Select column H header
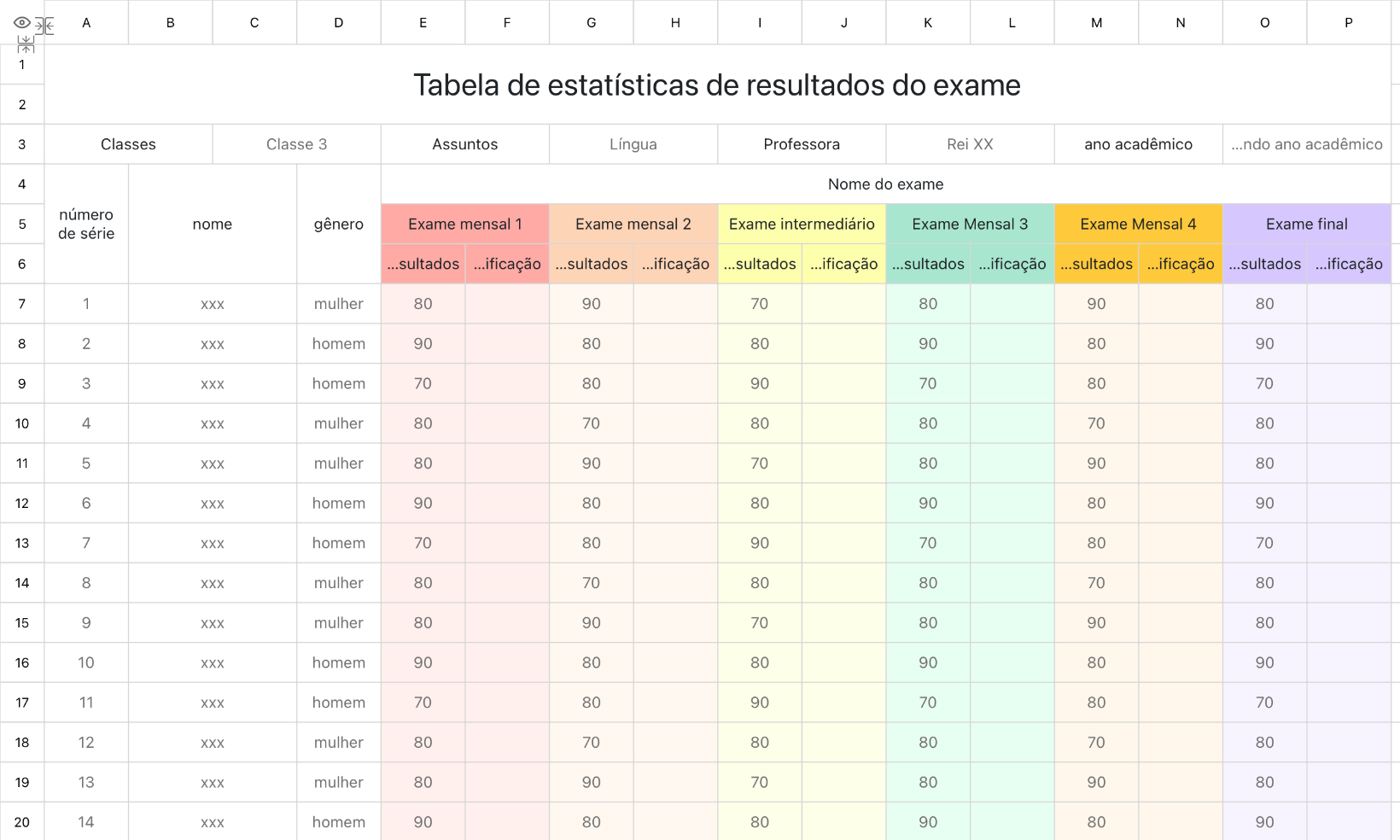 (x=675, y=22)
